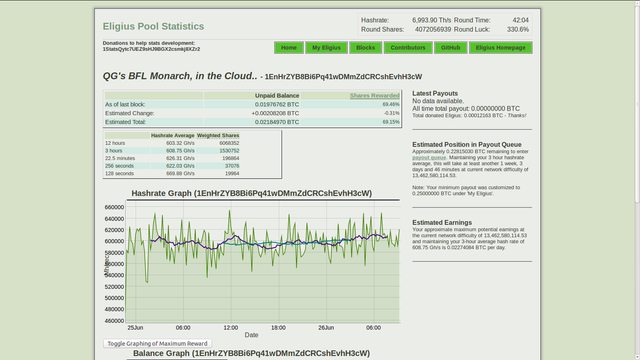Viewport: 640px width, 360px height.
Task: Click the Estimated Earnings heading
Action: click(442, 222)
